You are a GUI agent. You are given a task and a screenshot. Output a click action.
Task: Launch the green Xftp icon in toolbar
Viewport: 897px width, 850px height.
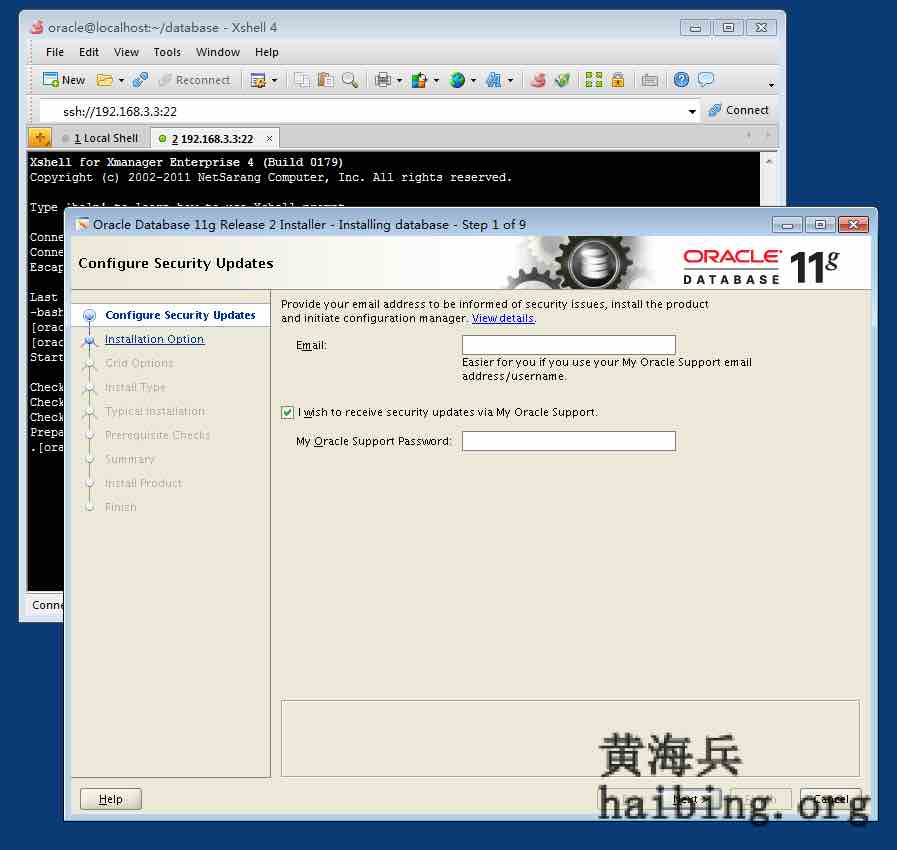point(562,80)
